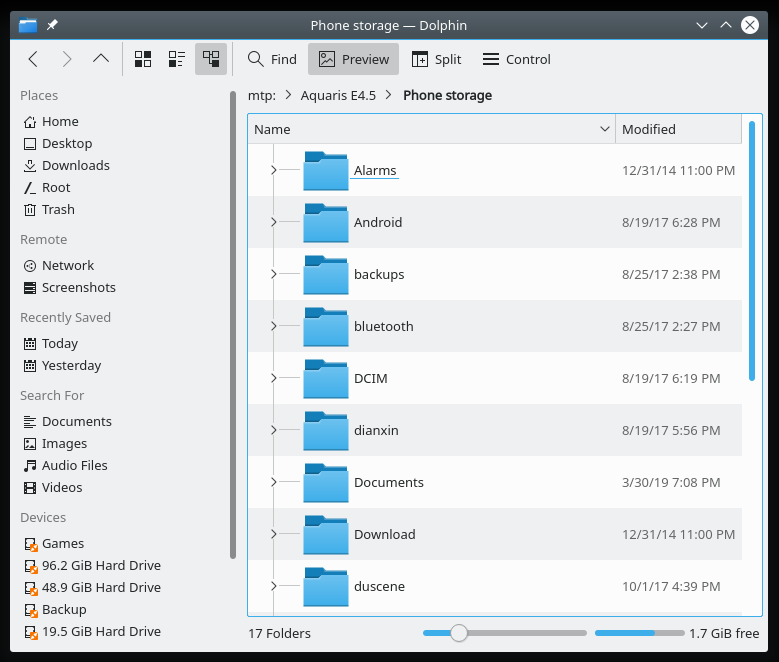Pin the window with titlebar pin icon
Image resolution: width=779 pixels, height=662 pixels.
pyautogui.click(x=52, y=25)
